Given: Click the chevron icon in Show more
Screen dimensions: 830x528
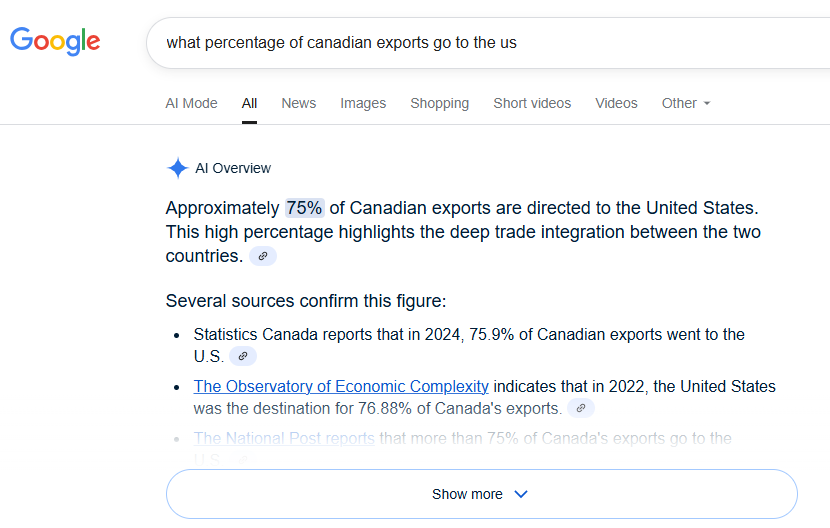Looking at the screenshot, I should click(x=521, y=494).
